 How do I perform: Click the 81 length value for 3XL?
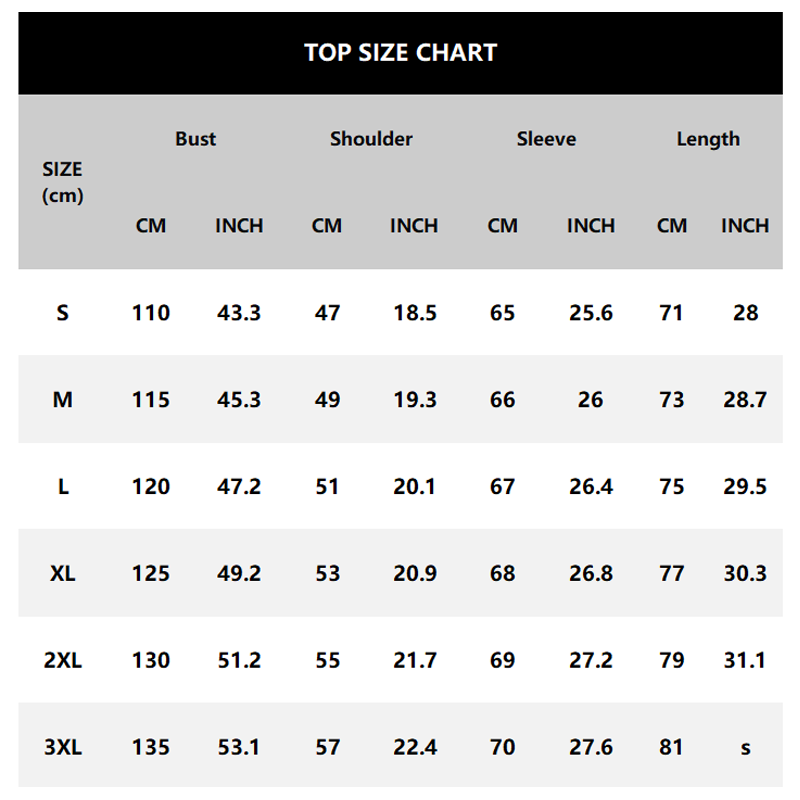672,747
